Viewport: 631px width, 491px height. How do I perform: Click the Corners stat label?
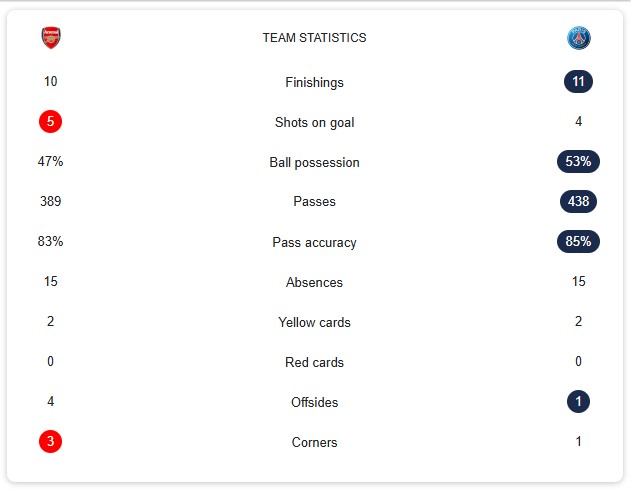click(314, 442)
